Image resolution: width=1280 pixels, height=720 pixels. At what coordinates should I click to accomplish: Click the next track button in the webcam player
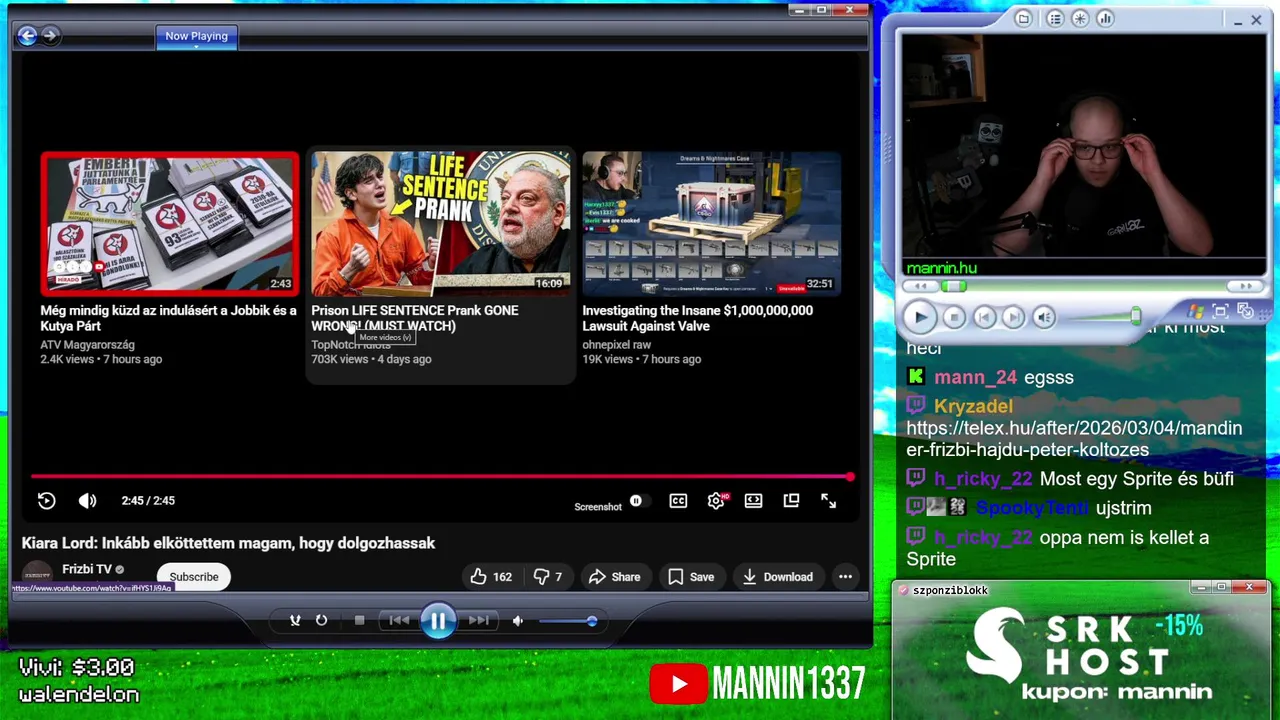1013,317
